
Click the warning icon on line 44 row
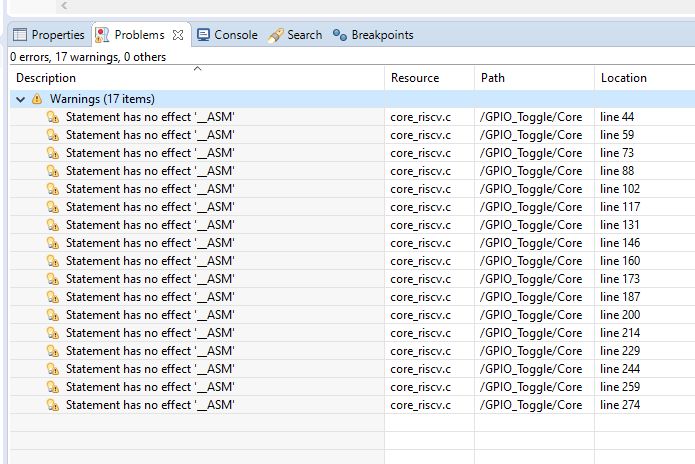click(x=53, y=117)
